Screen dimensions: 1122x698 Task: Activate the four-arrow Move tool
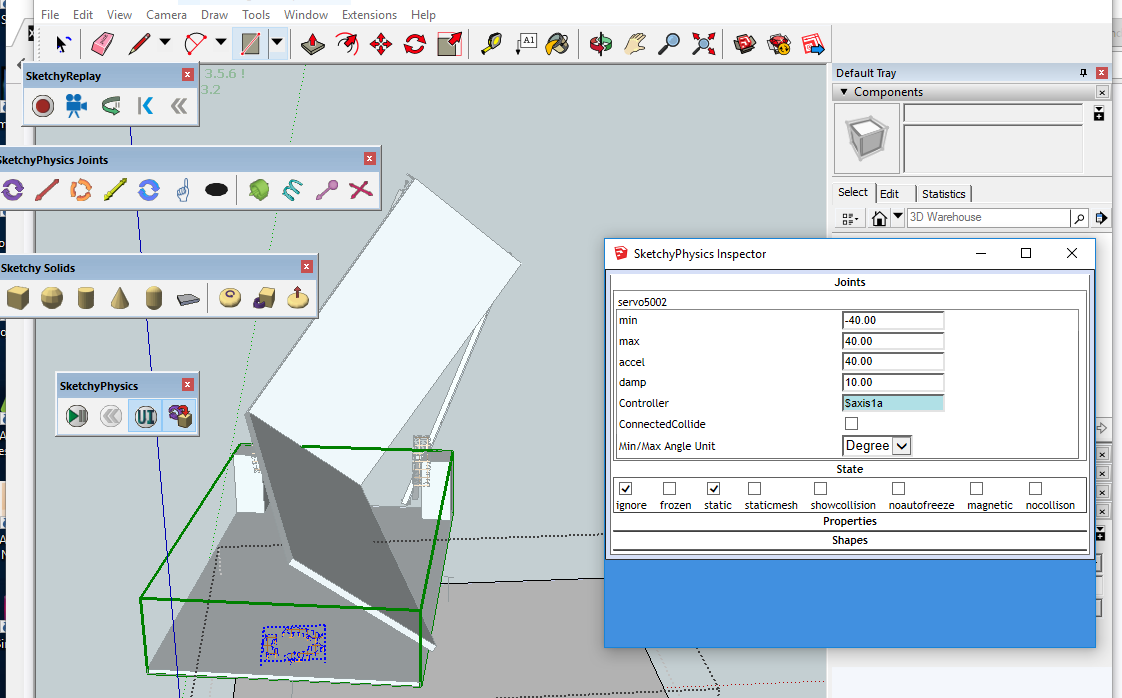381,44
